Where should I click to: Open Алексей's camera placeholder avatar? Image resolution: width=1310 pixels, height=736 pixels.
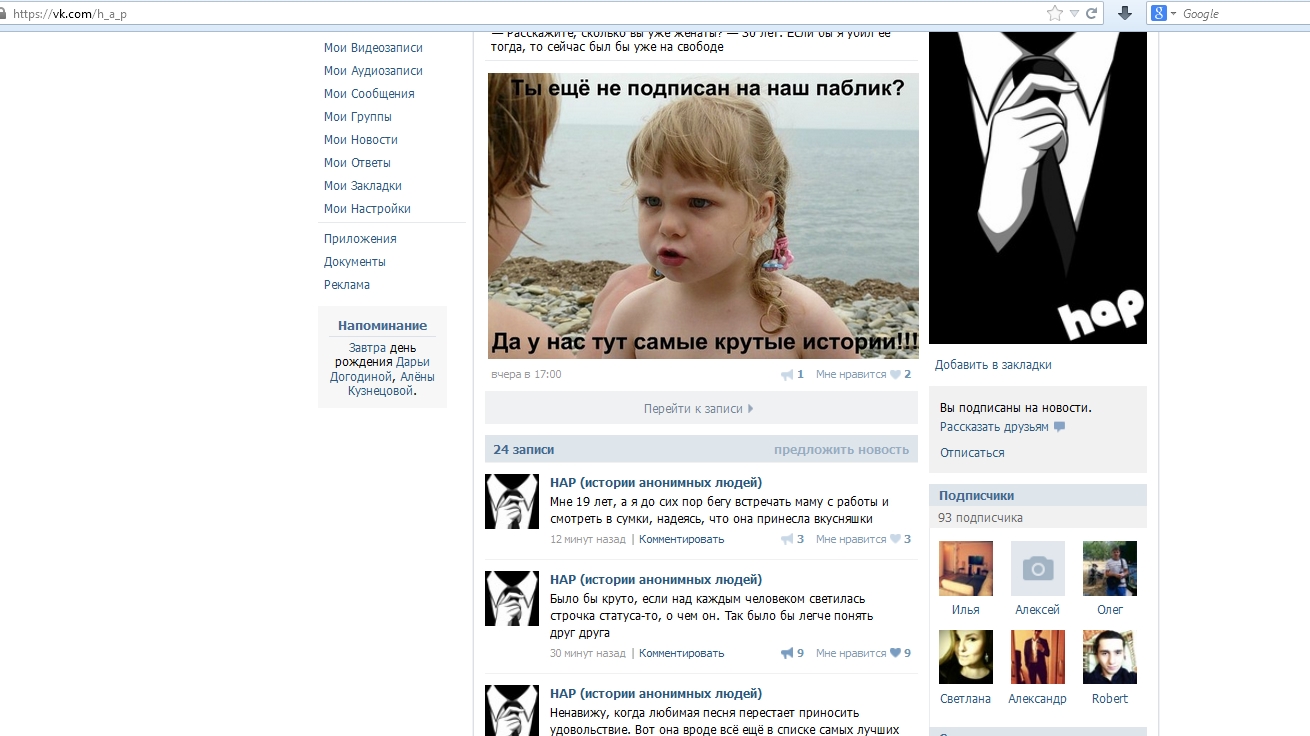1038,568
